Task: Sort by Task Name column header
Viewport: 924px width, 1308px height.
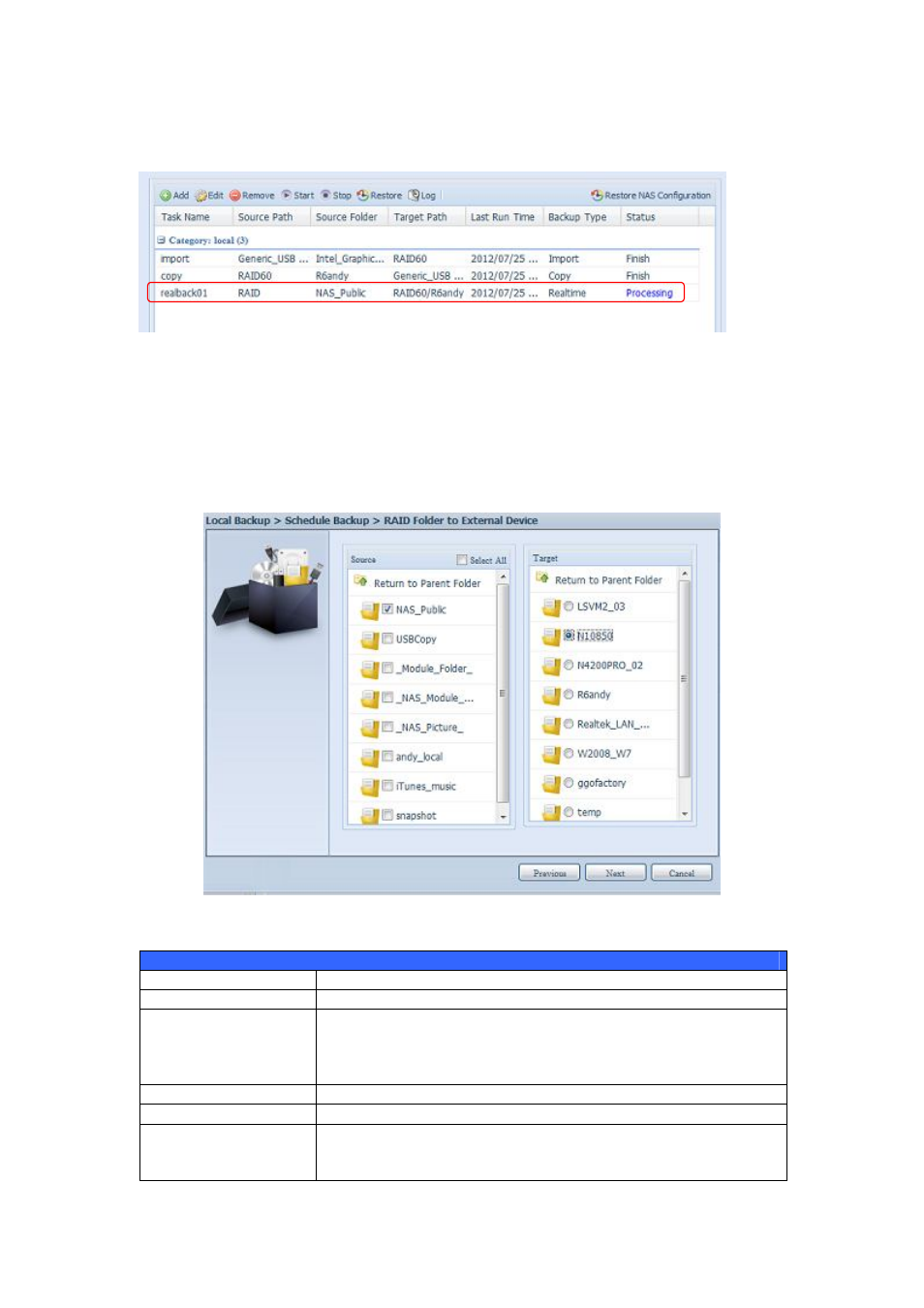Action: pyautogui.click(x=194, y=217)
